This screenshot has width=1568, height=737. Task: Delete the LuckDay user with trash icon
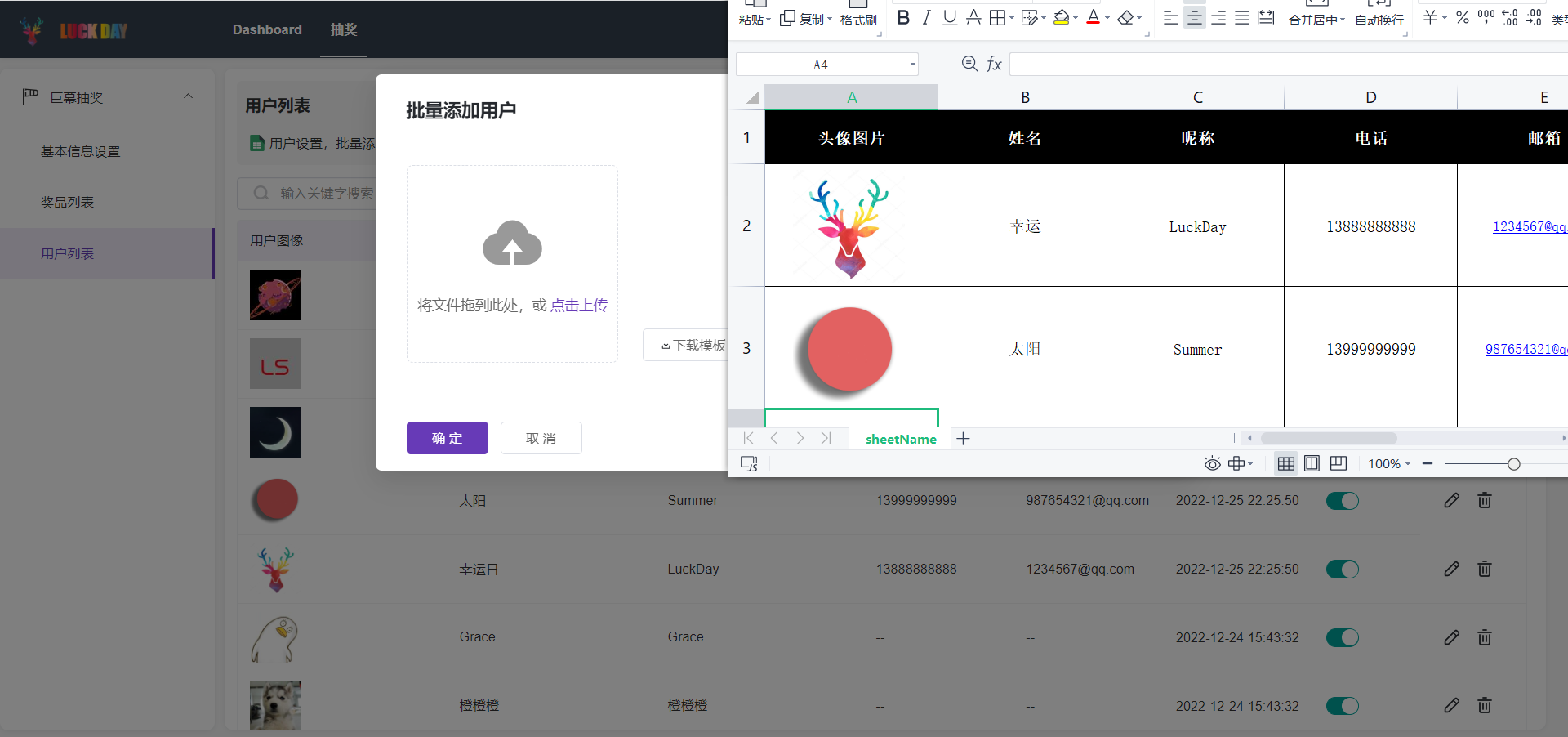pyautogui.click(x=1484, y=569)
